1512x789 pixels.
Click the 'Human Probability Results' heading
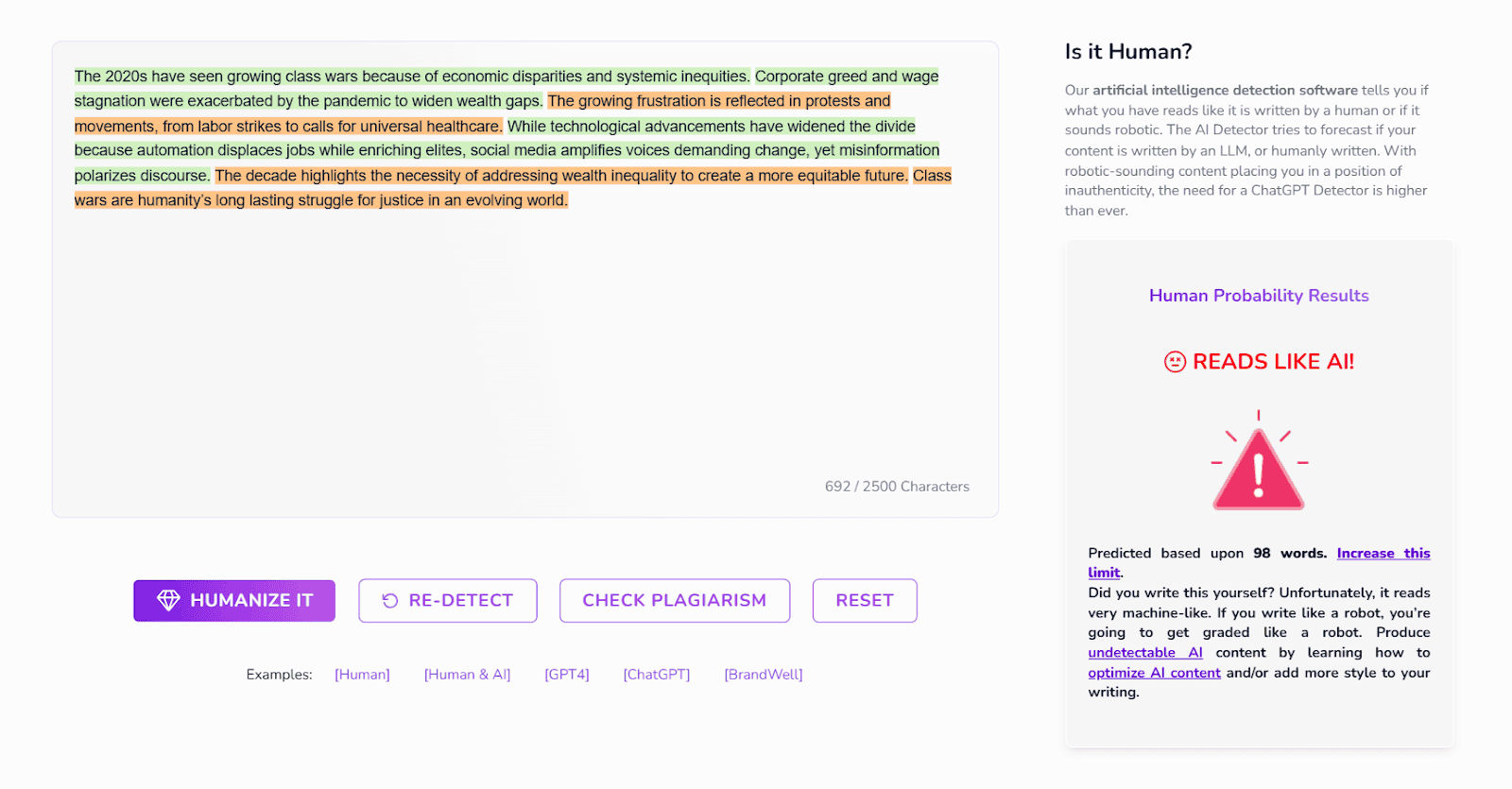click(x=1258, y=296)
